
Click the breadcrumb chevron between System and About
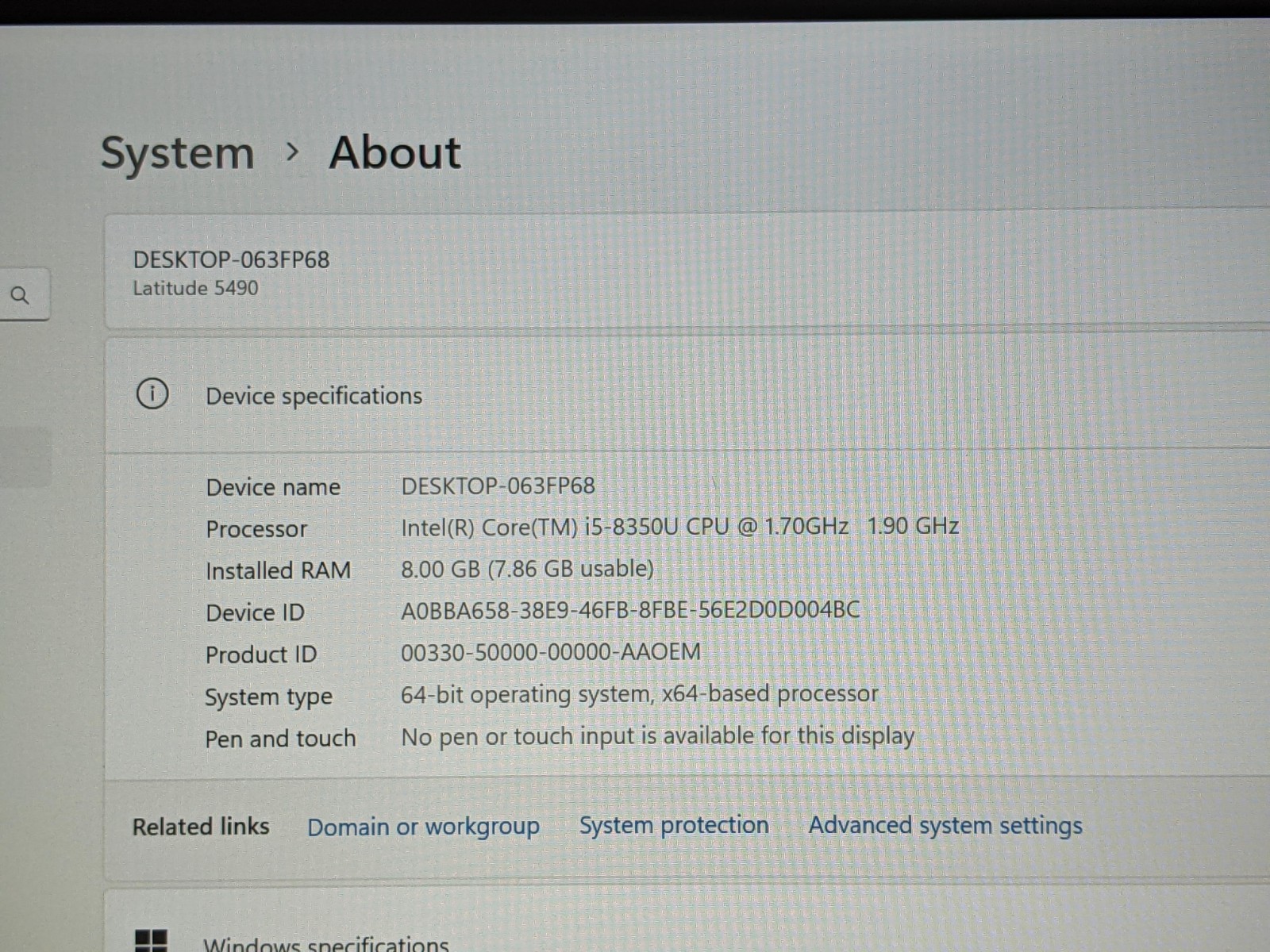pyautogui.click(x=293, y=151)
